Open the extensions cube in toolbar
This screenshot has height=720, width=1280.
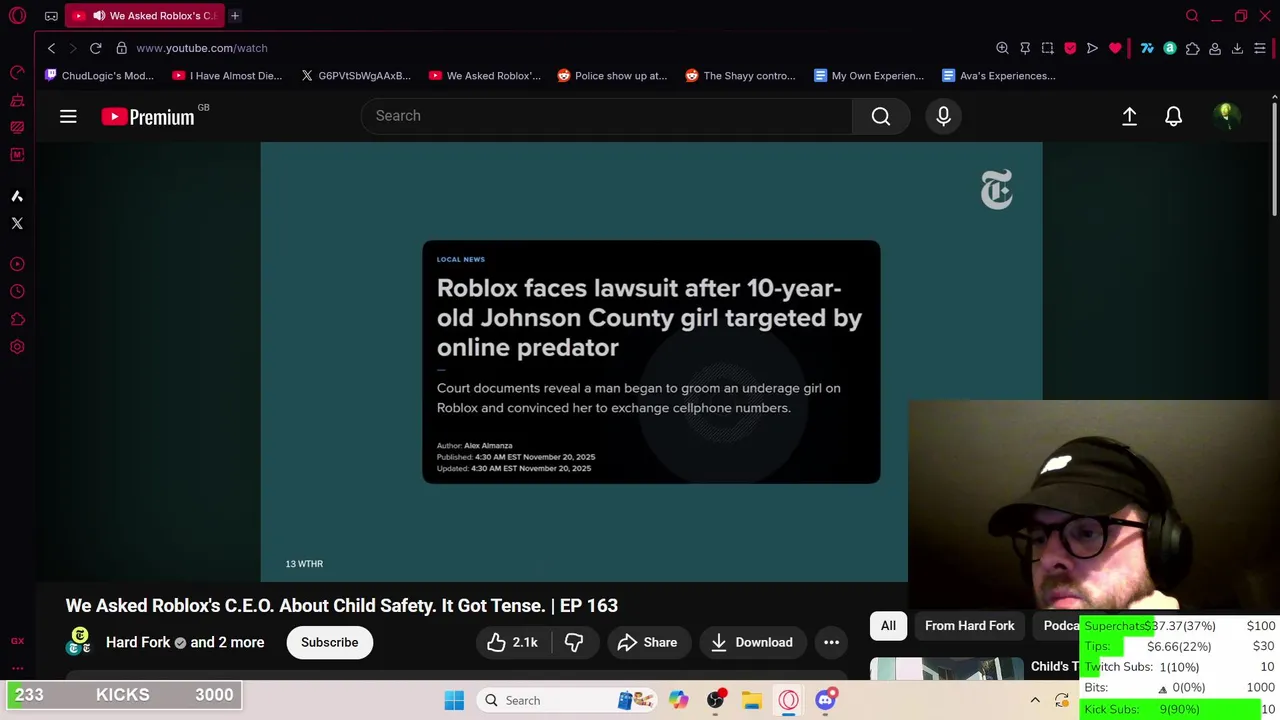click(1192, 48)
